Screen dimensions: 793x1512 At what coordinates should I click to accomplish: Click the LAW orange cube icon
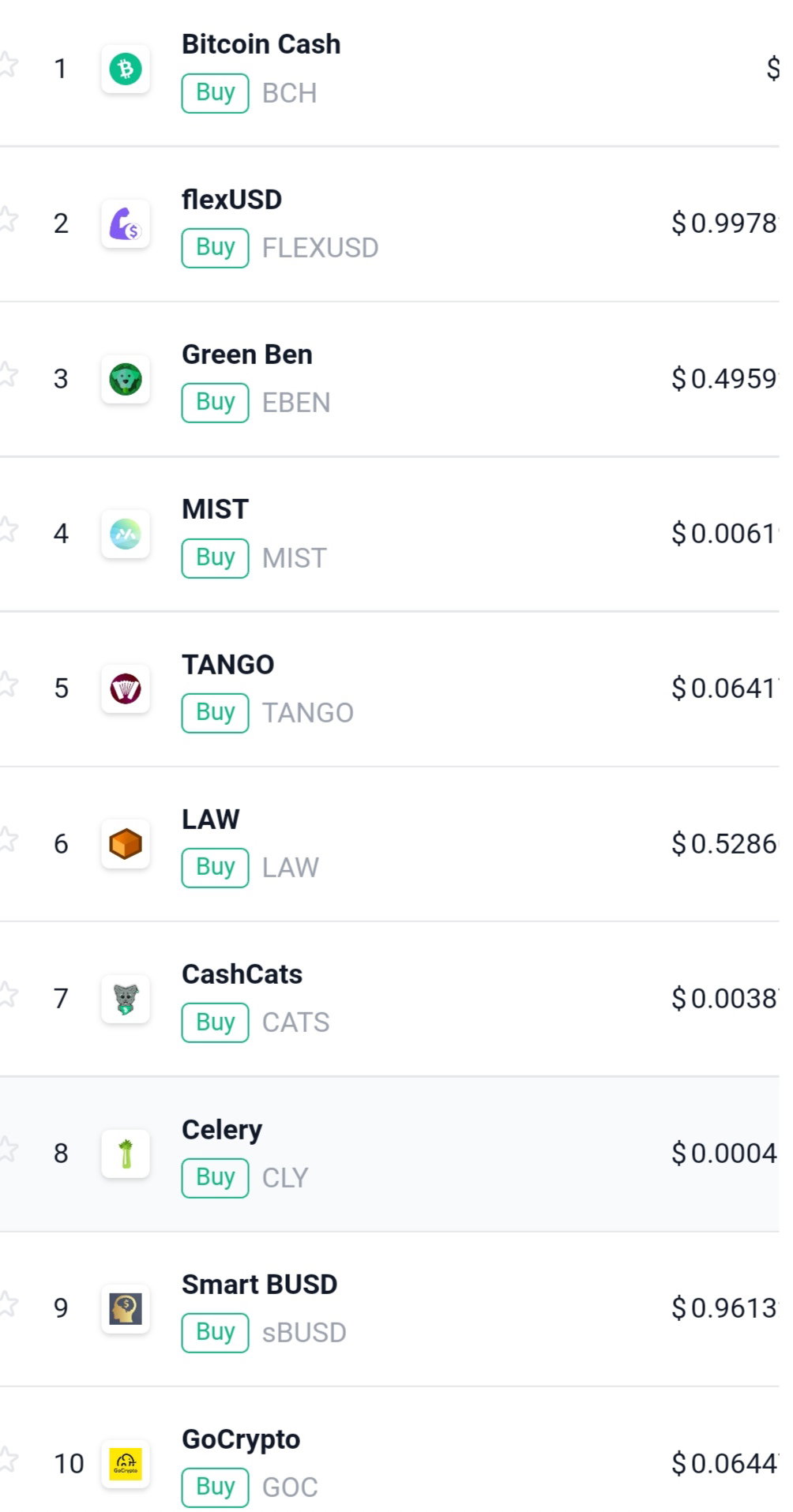coord(126,844)
